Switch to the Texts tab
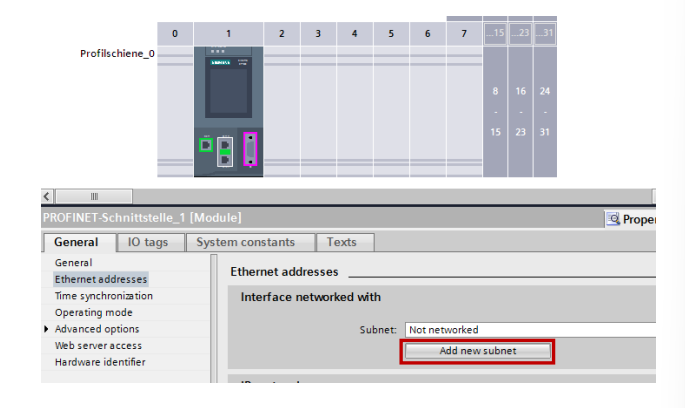This screenshot has width=685, height=408. (x=343, y=242)
